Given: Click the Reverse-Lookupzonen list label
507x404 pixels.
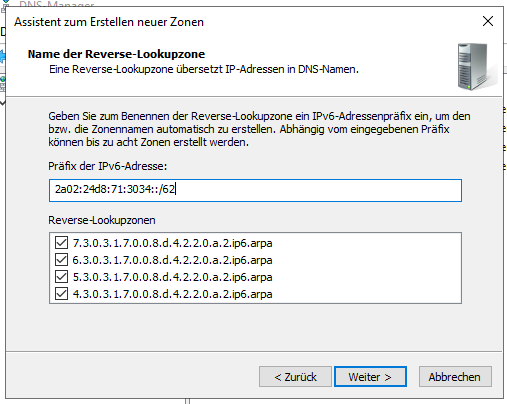Looking at the screenshot, I should (x=102, y=220).
